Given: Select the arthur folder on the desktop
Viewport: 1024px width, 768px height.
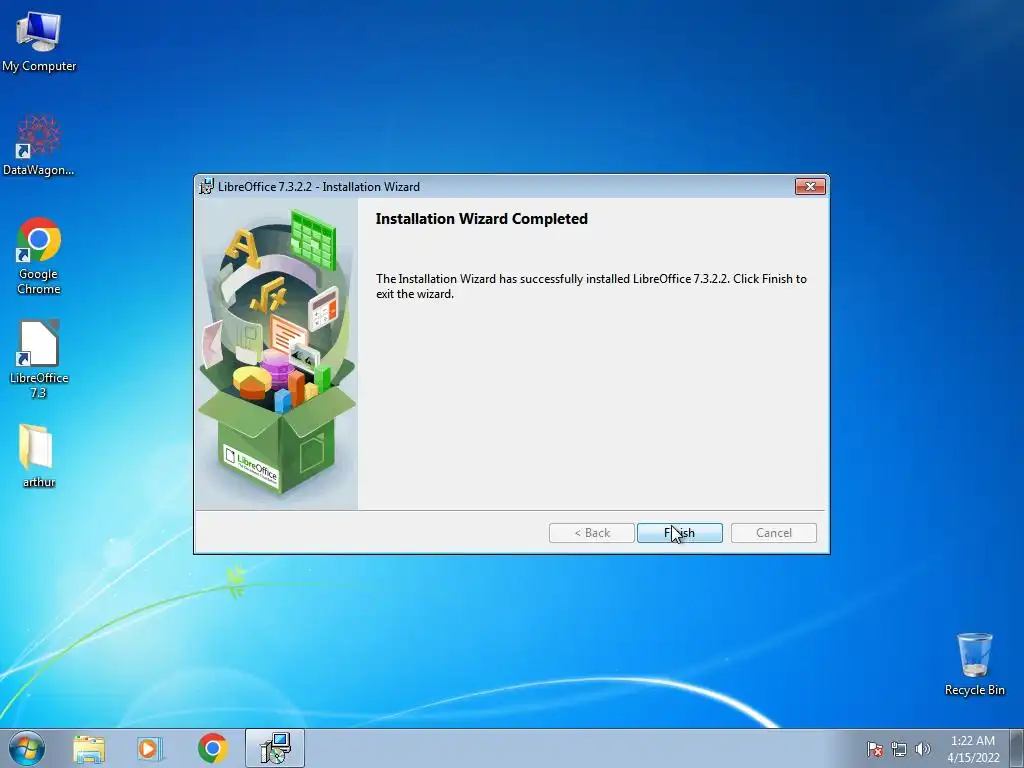Looking at the screenshot, I should 39,456.
